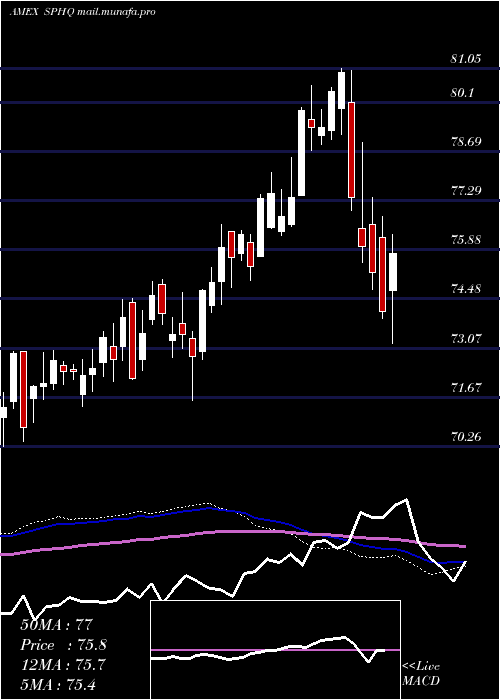Click the <<Live MACD label

421,673
